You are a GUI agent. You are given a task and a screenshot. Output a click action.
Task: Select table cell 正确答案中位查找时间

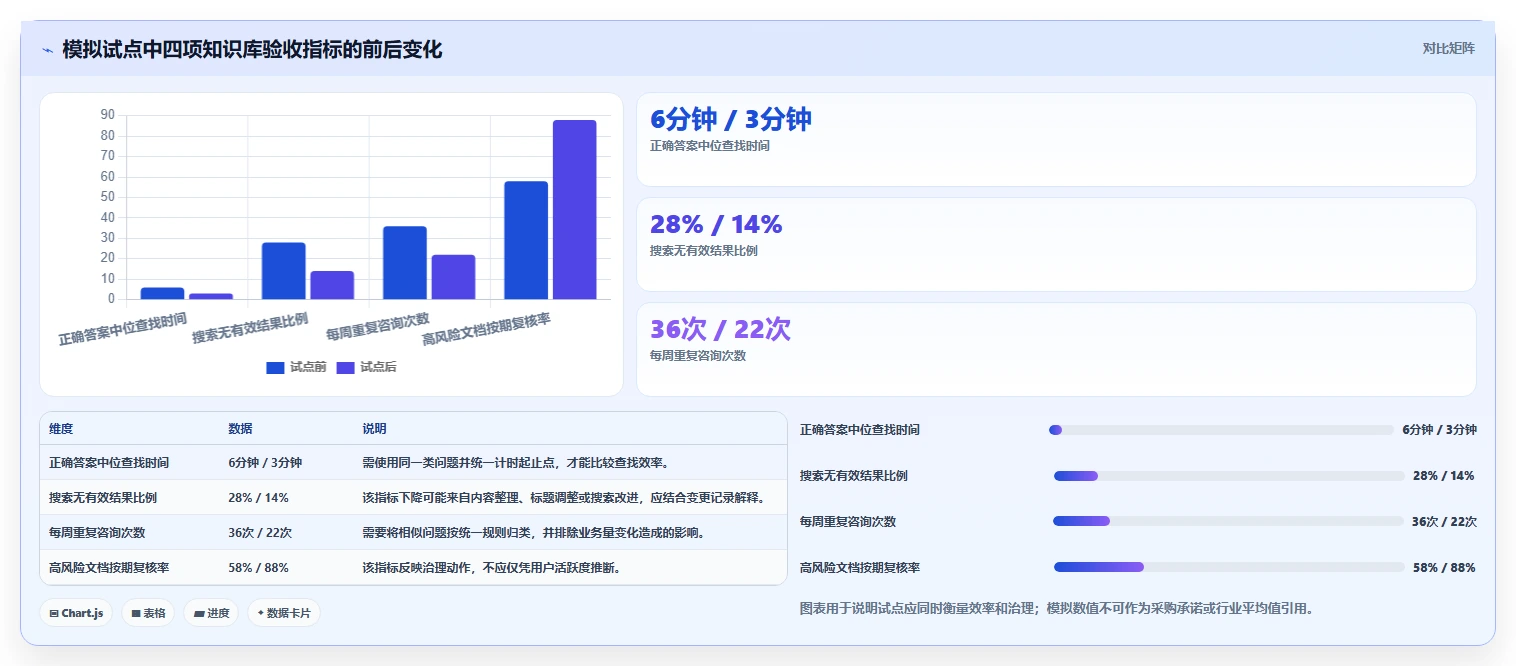click(109, 463)
